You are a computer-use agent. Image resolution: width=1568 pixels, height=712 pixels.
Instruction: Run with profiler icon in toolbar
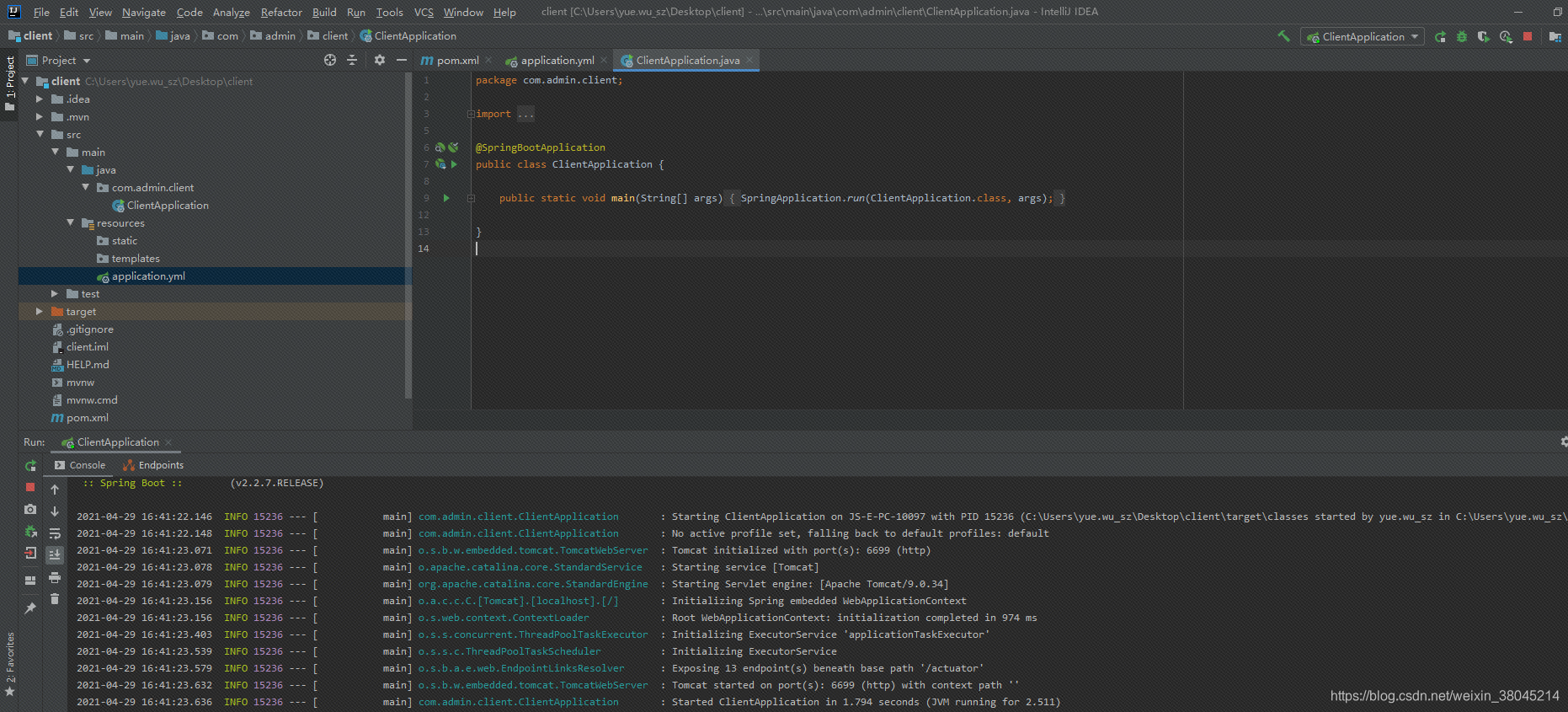1506,36
